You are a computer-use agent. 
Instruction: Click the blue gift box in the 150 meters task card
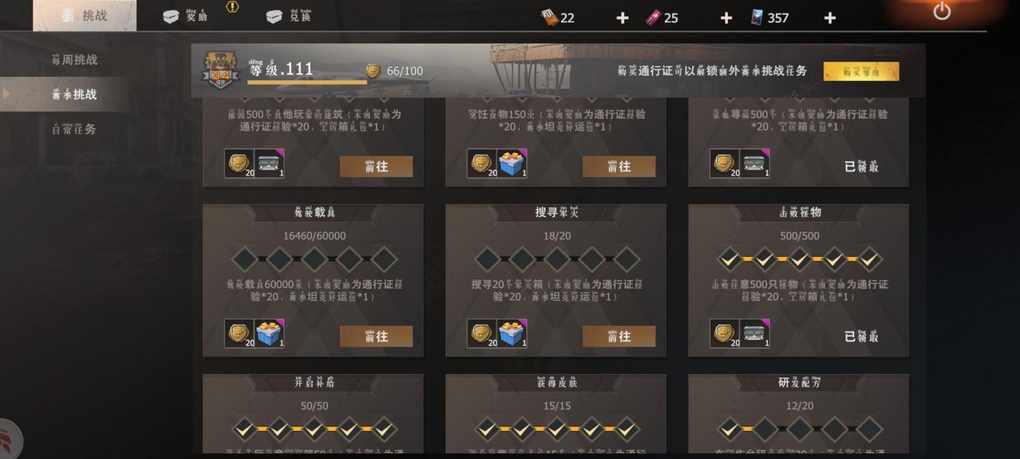click(x=512, y=163)
